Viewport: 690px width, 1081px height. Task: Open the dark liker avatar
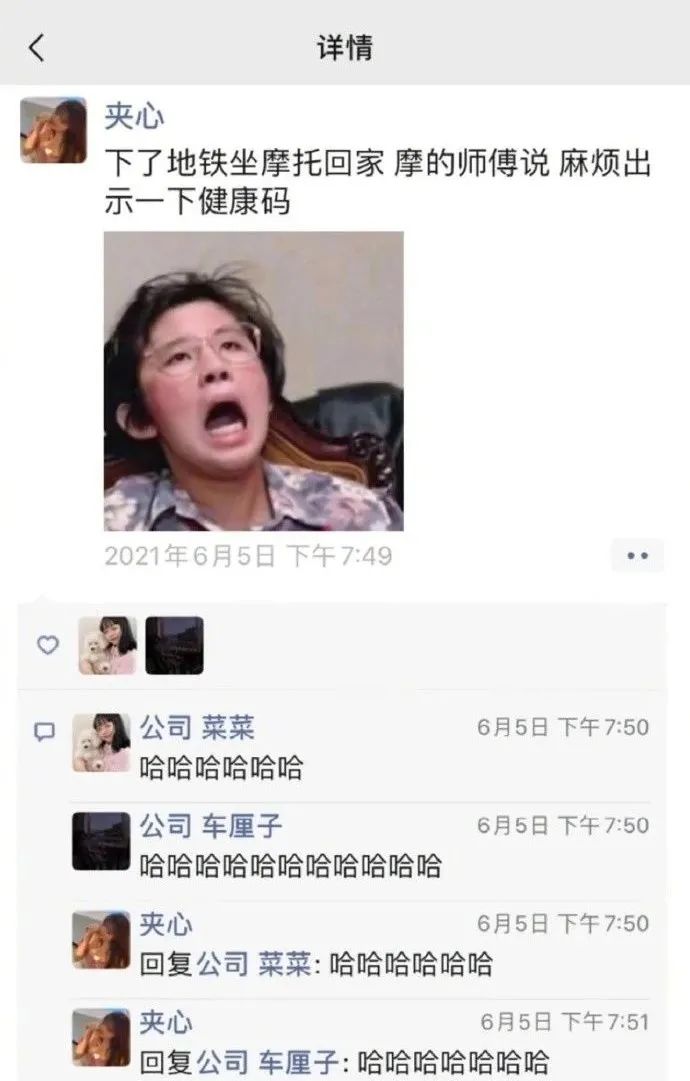point(174,645)
